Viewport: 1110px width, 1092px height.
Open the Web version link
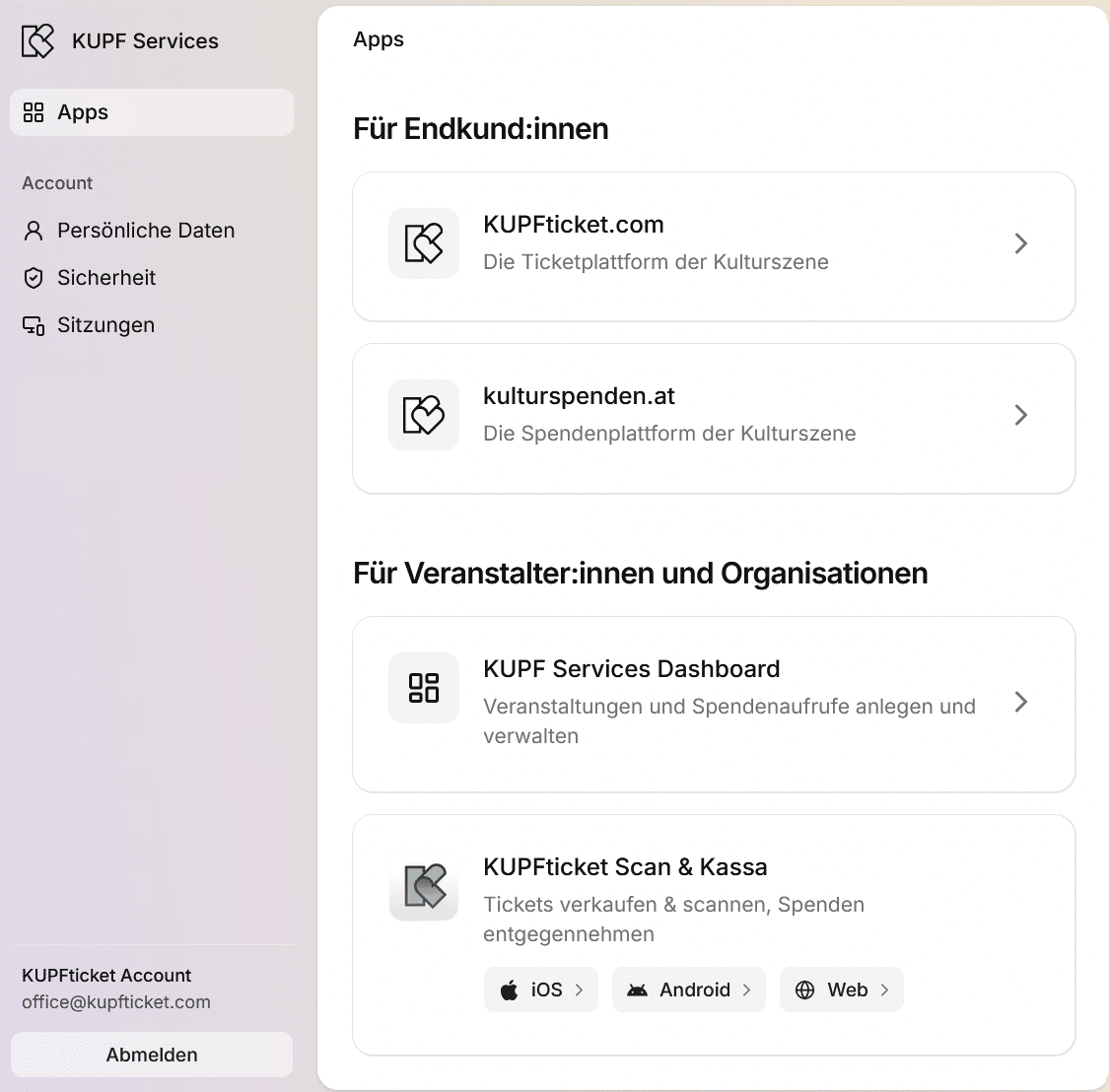click(x=842, y=990)
